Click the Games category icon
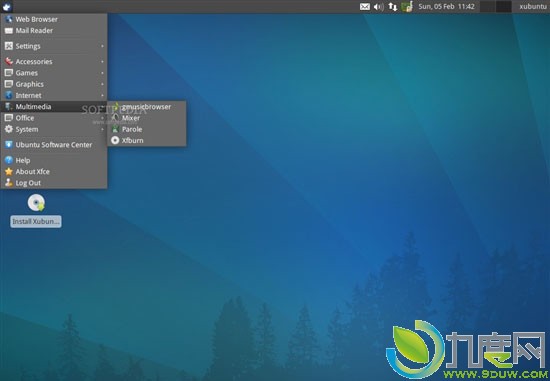Screen dimensions: 550x381 pos(9,73)
